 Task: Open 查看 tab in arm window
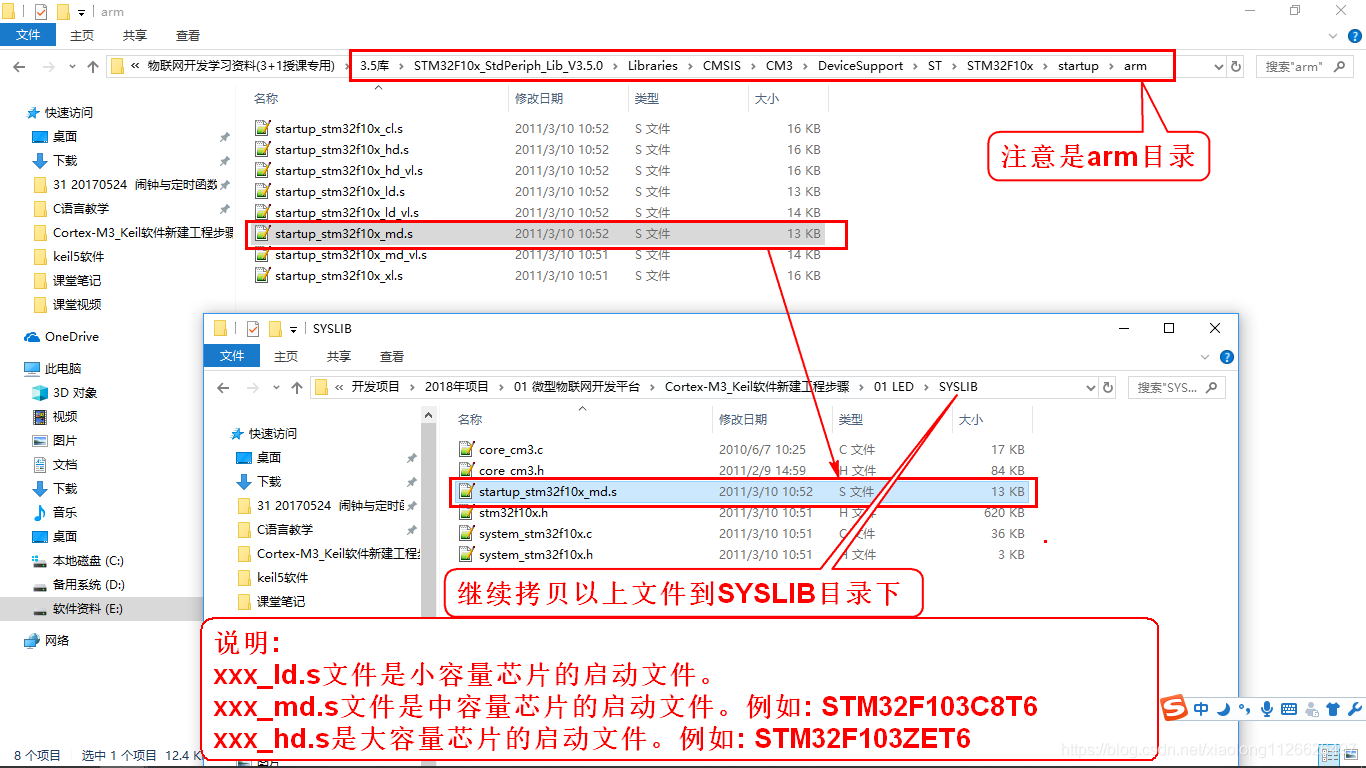click(x=188, y=35)
